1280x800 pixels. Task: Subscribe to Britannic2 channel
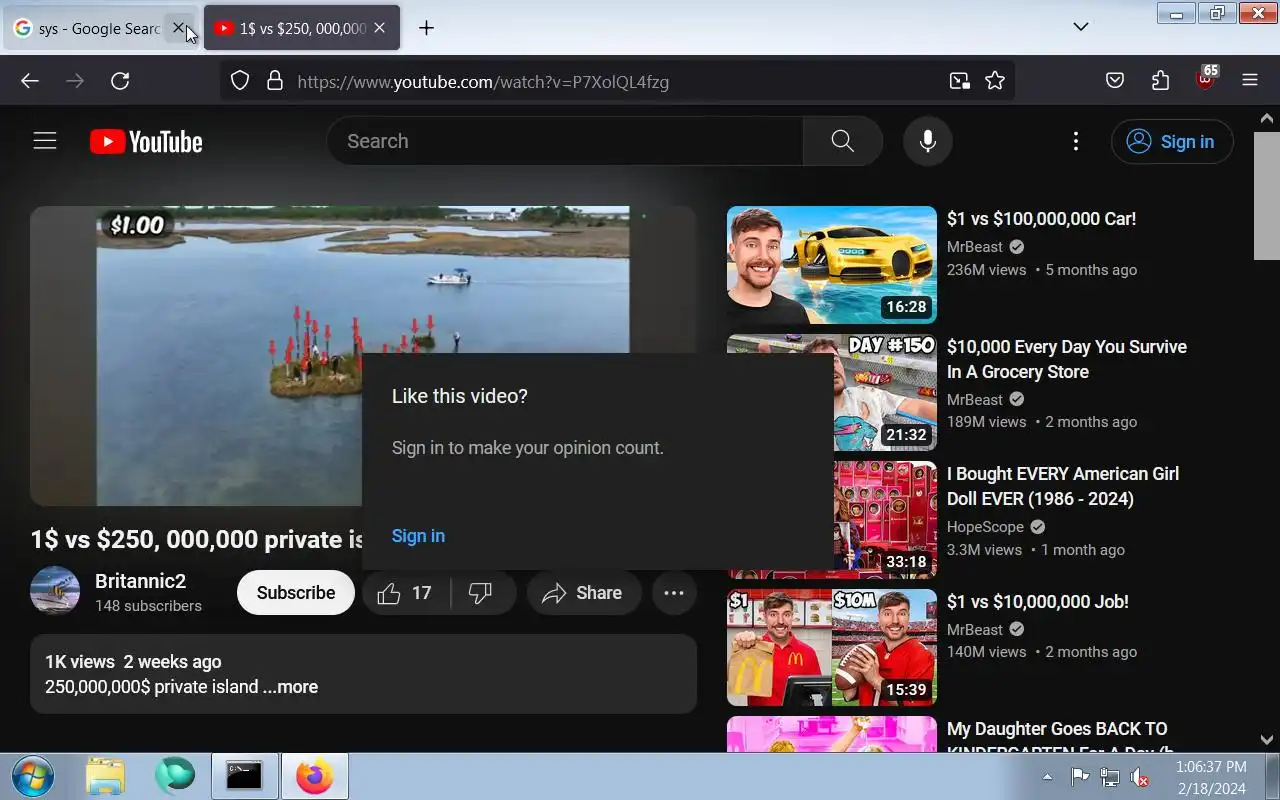(x=296, y=592)
